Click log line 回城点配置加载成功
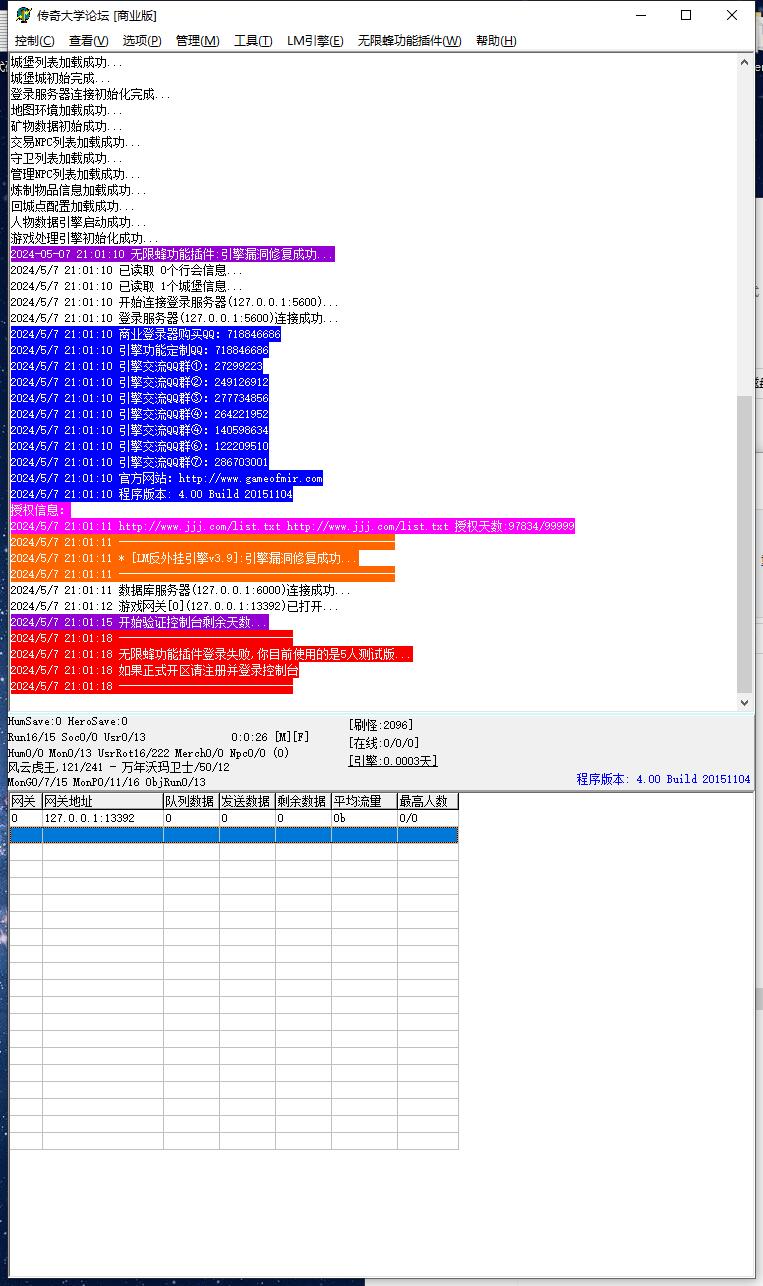The height and width of the screenshot is (1286, 763). point(73,206)
